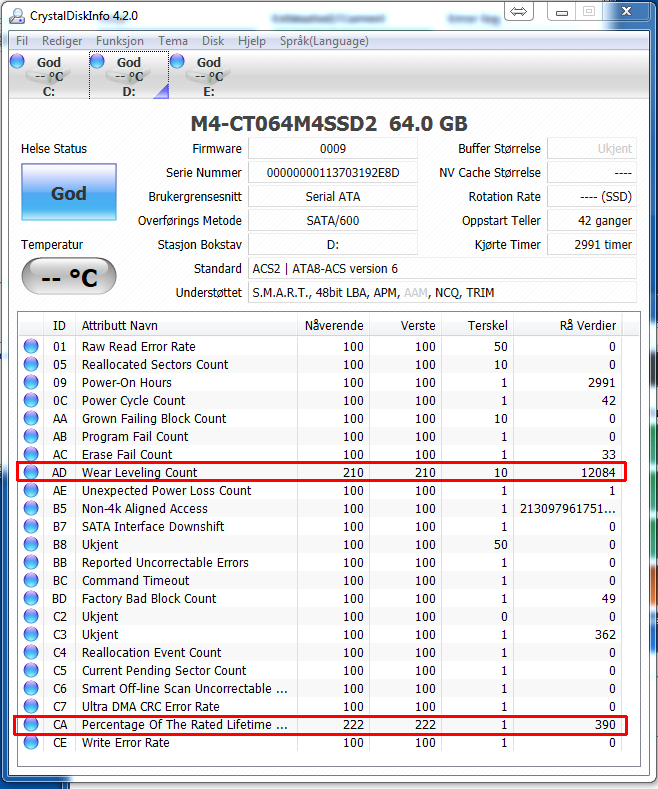Click status icon for Smart Off-line Scan Uncorrectable

tap(31, 688)
